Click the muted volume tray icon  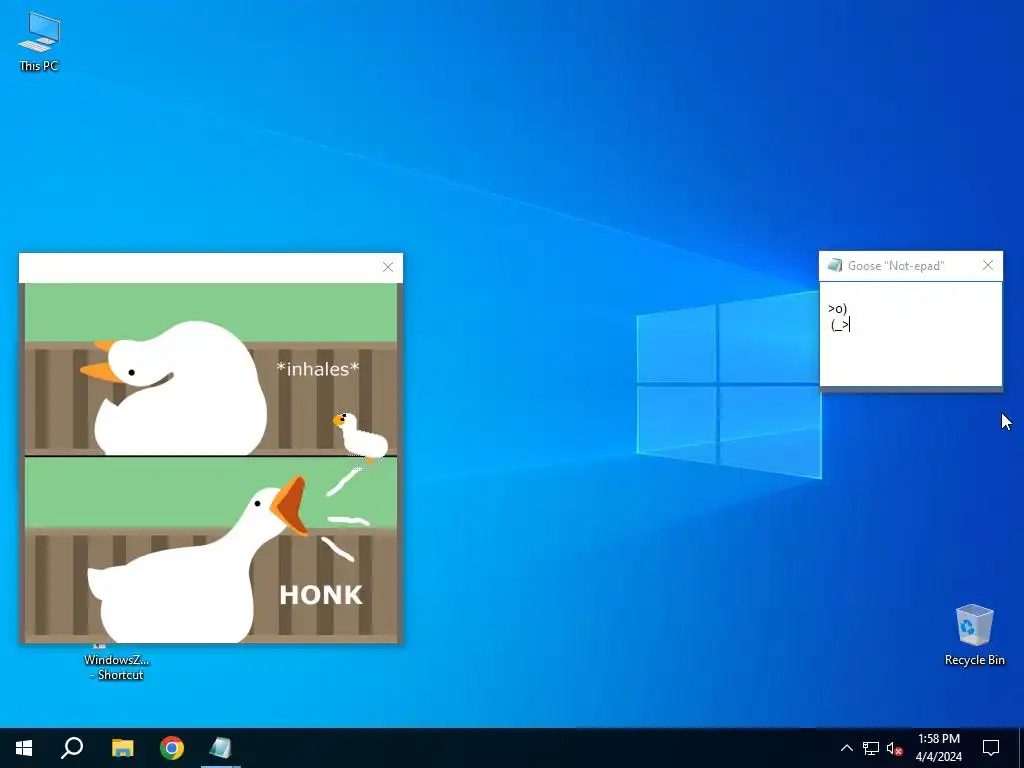(x=894, y=748)
